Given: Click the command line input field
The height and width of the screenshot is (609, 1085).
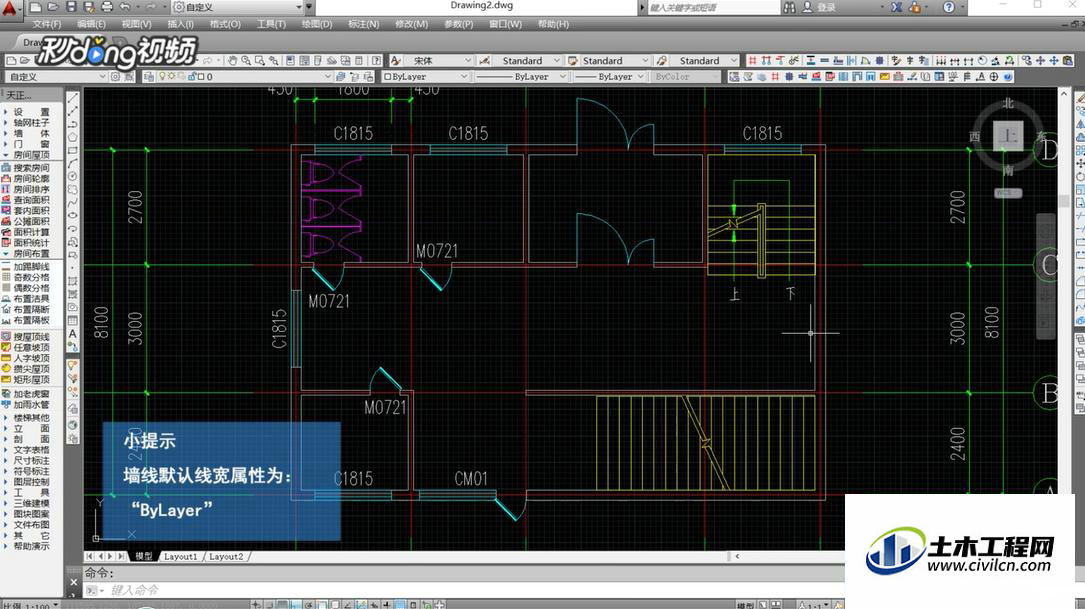Looking at the screenshot, I should tap(462, 590).
